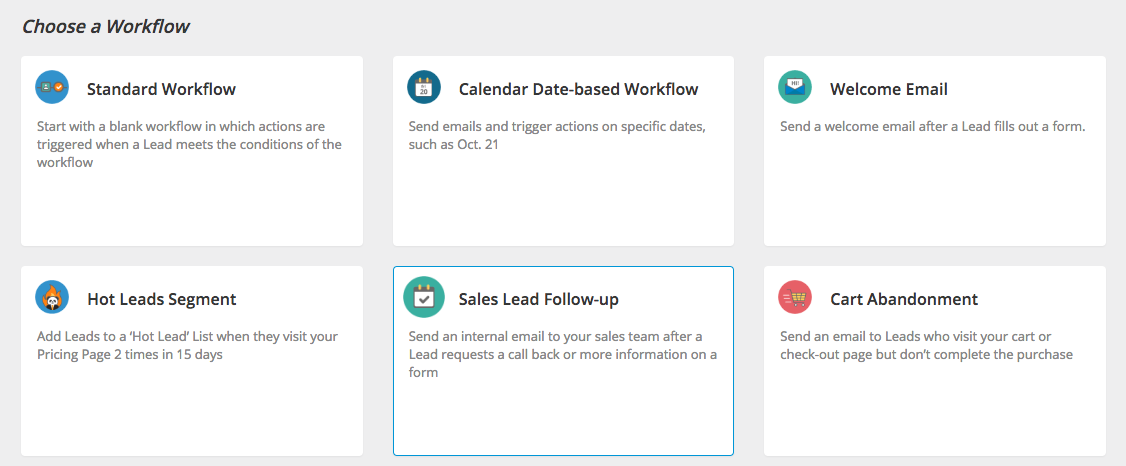Click the 'Send emails and trigger actions' description
This screenshot has width=1126, height=466.
pyautogui.click(x=560, y=136)
